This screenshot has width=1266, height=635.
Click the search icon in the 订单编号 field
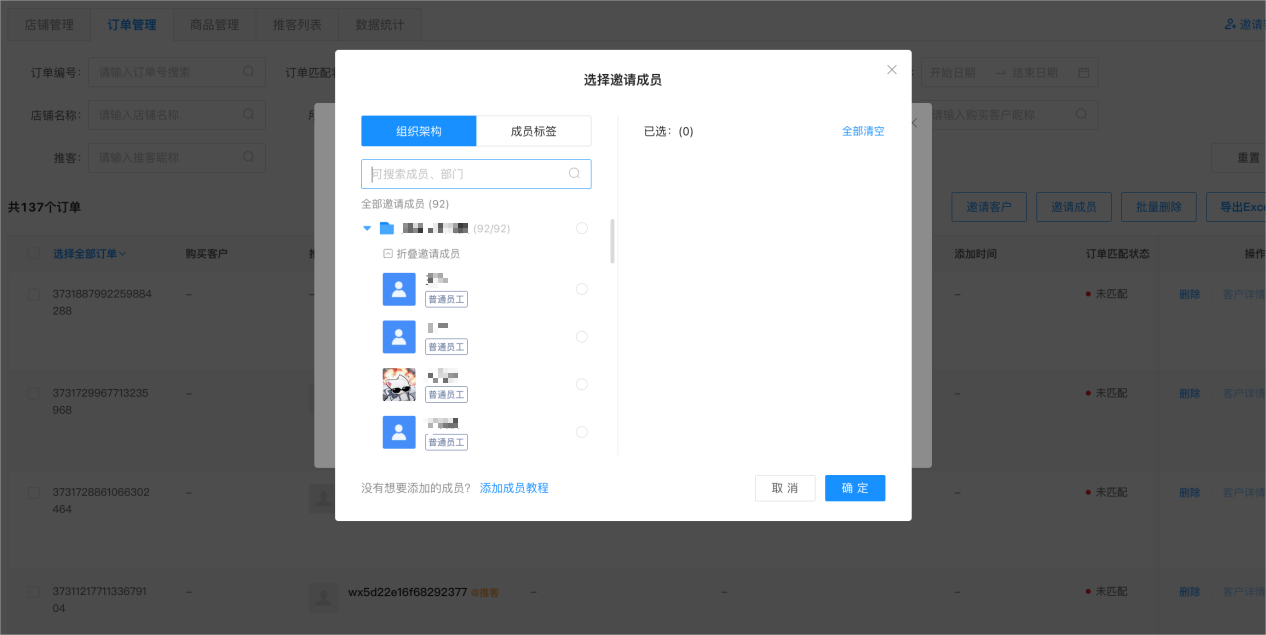tap(249, 71)
